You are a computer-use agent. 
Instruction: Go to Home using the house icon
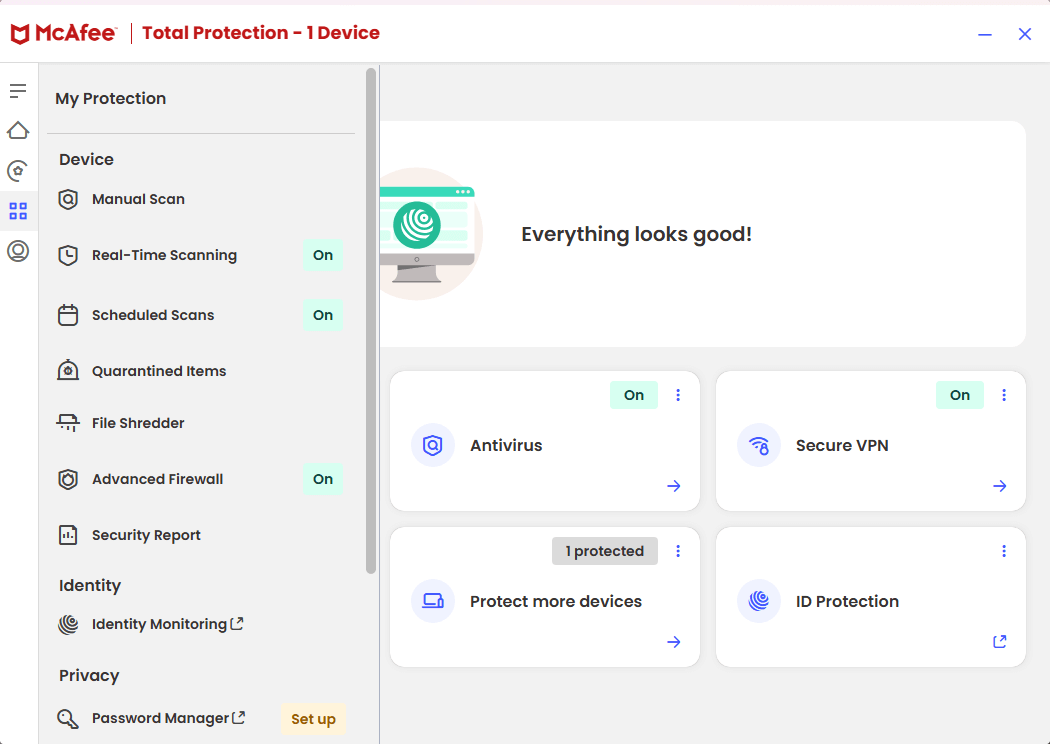tap(18, 130)
